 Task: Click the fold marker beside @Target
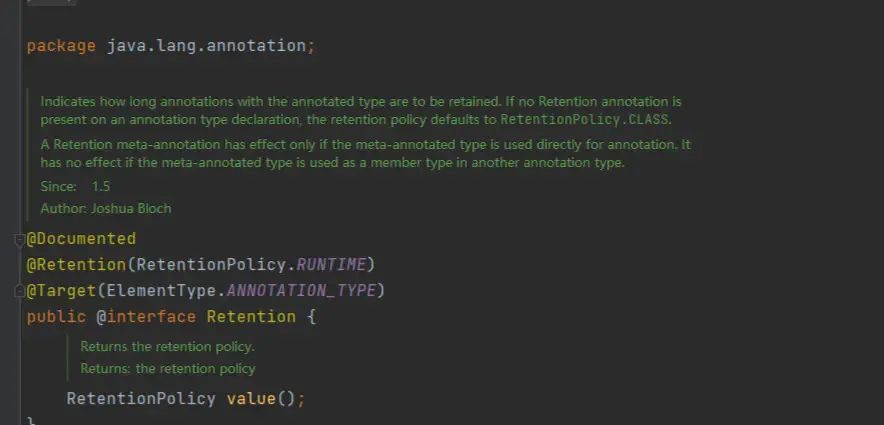point(19,291)
